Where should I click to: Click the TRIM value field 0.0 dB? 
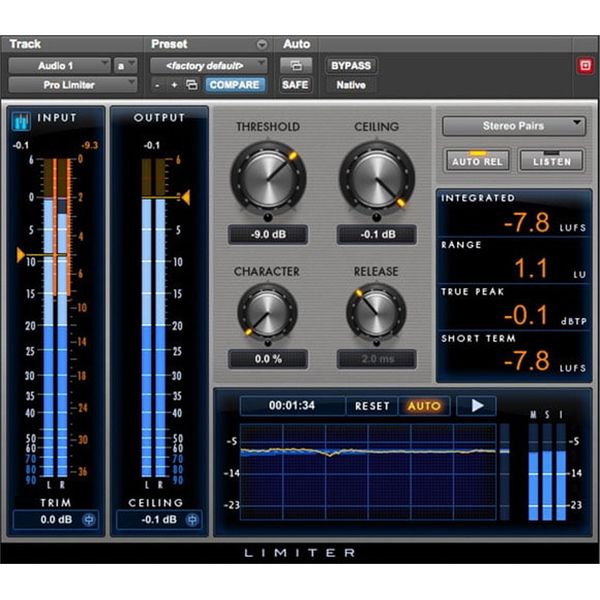[x=56, y=520]
